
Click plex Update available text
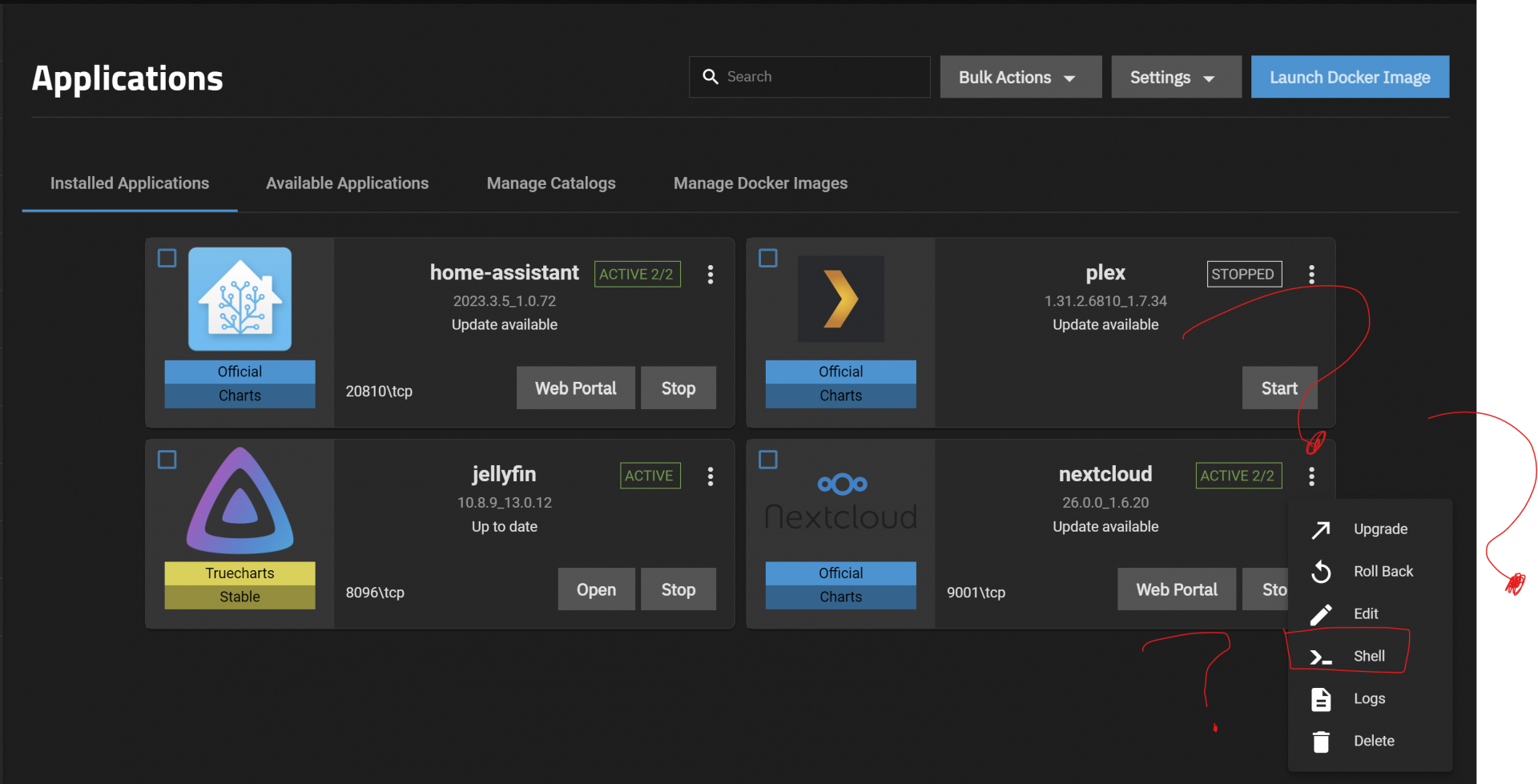1105,325
